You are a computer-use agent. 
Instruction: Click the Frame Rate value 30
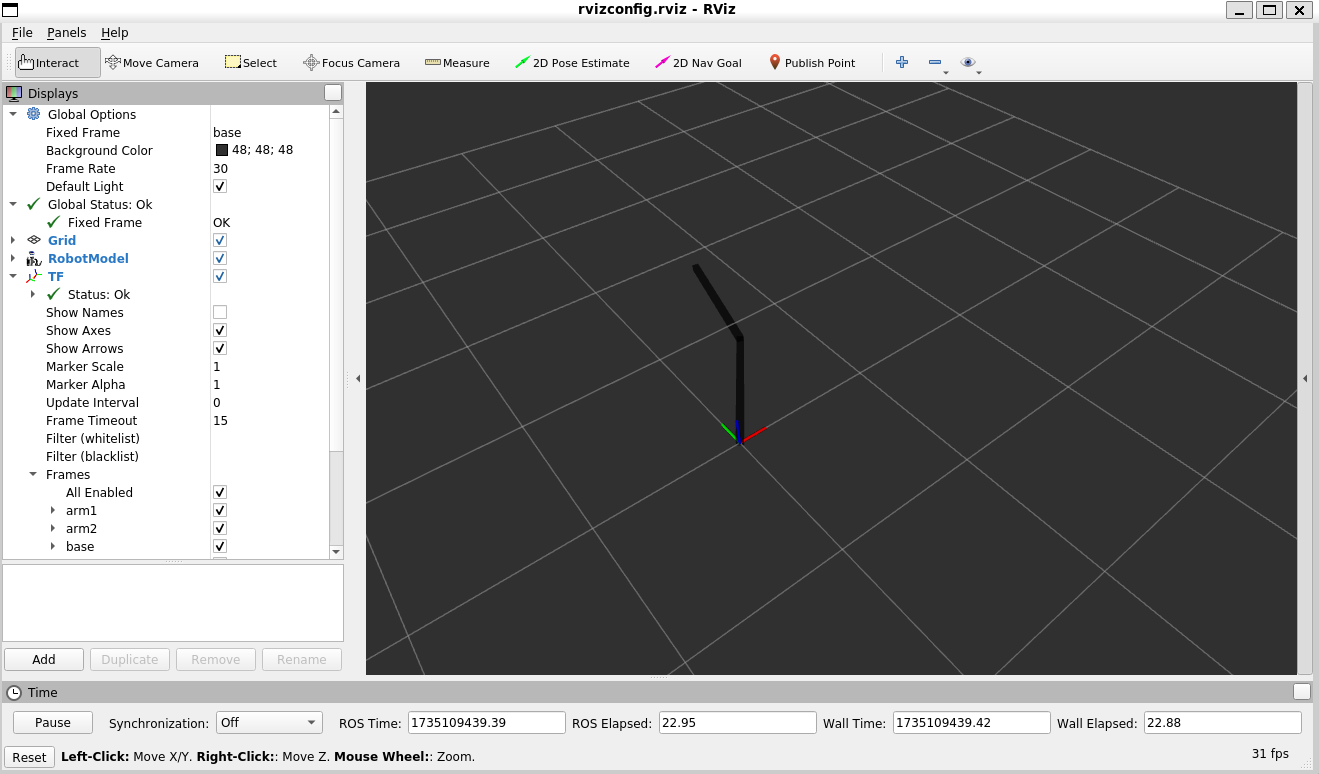(x=220, y=168)
